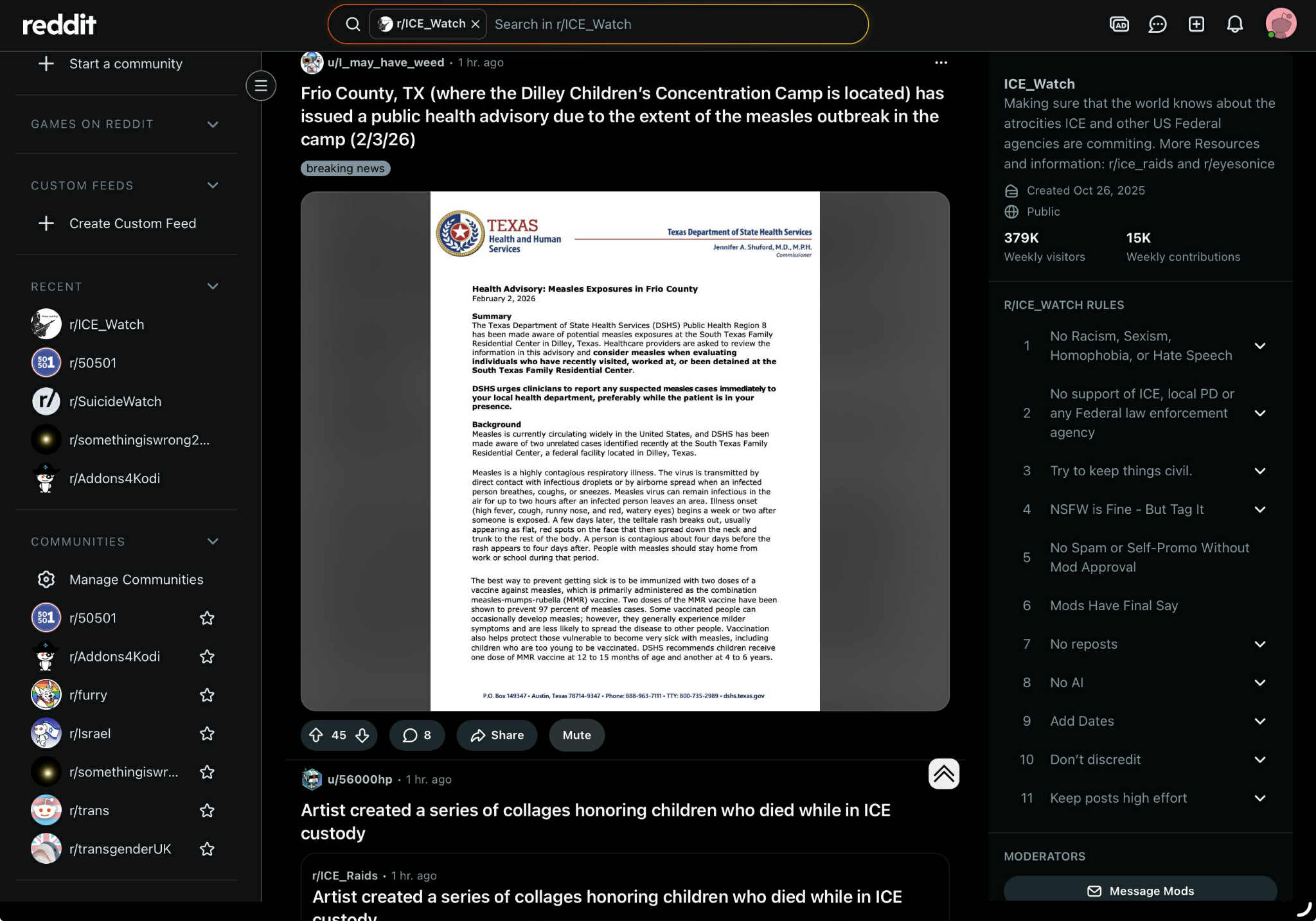Downvote the Frio County measles post
1316x921 pixels.
pos(362,735)
